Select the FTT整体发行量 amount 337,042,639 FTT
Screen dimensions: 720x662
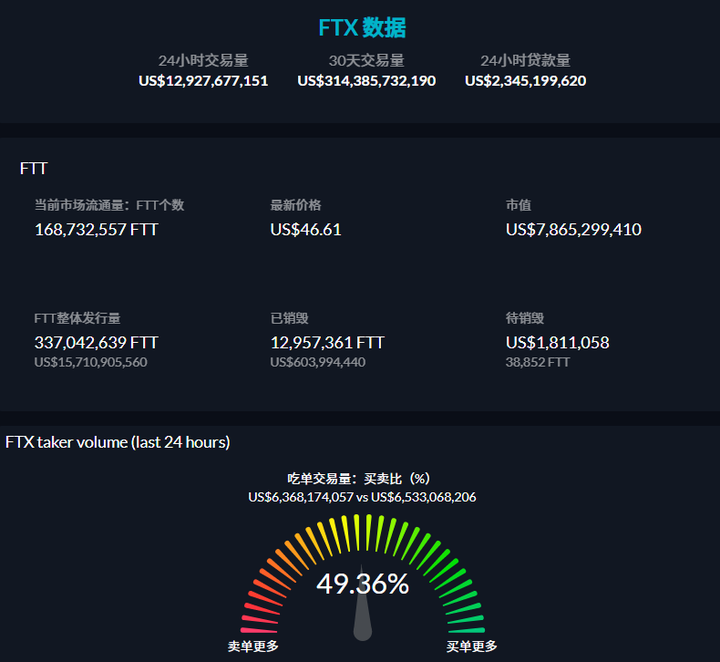point(96,342)
